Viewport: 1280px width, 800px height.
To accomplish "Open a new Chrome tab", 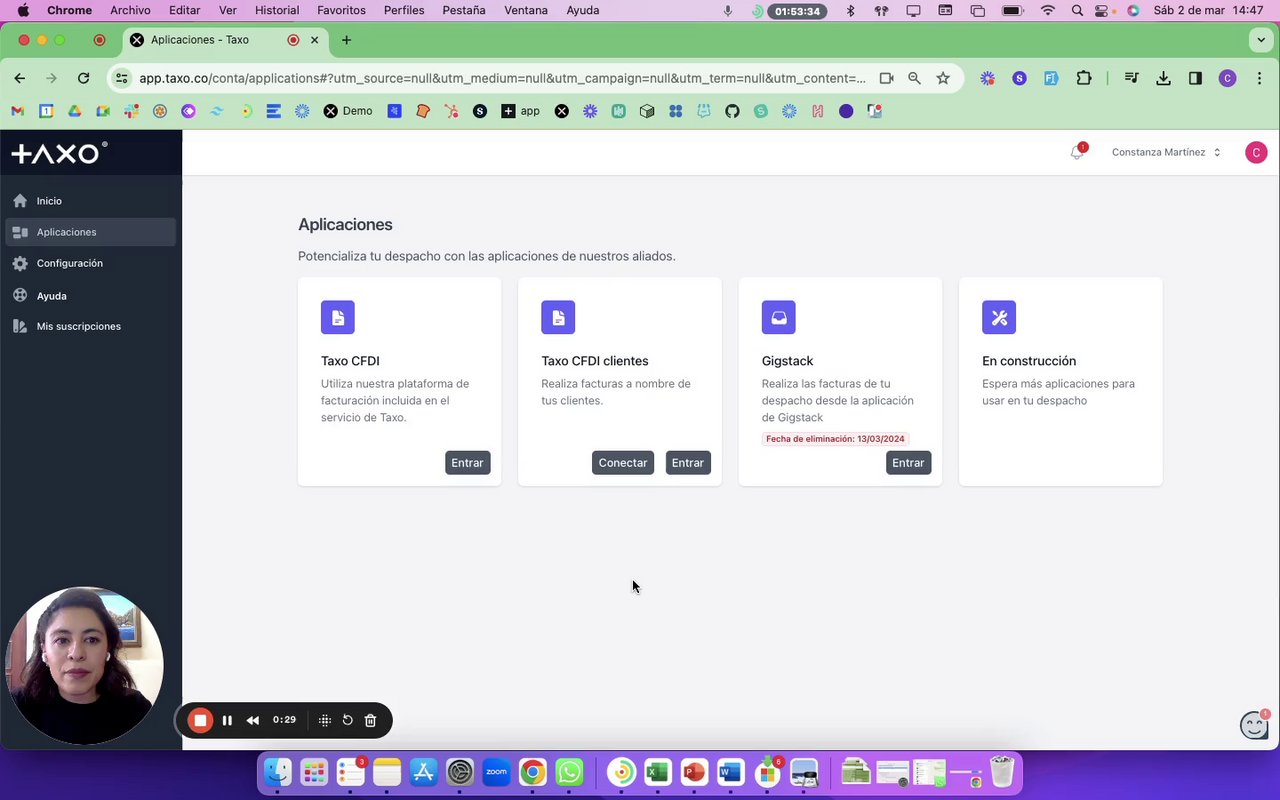I will tap(346, 40).
